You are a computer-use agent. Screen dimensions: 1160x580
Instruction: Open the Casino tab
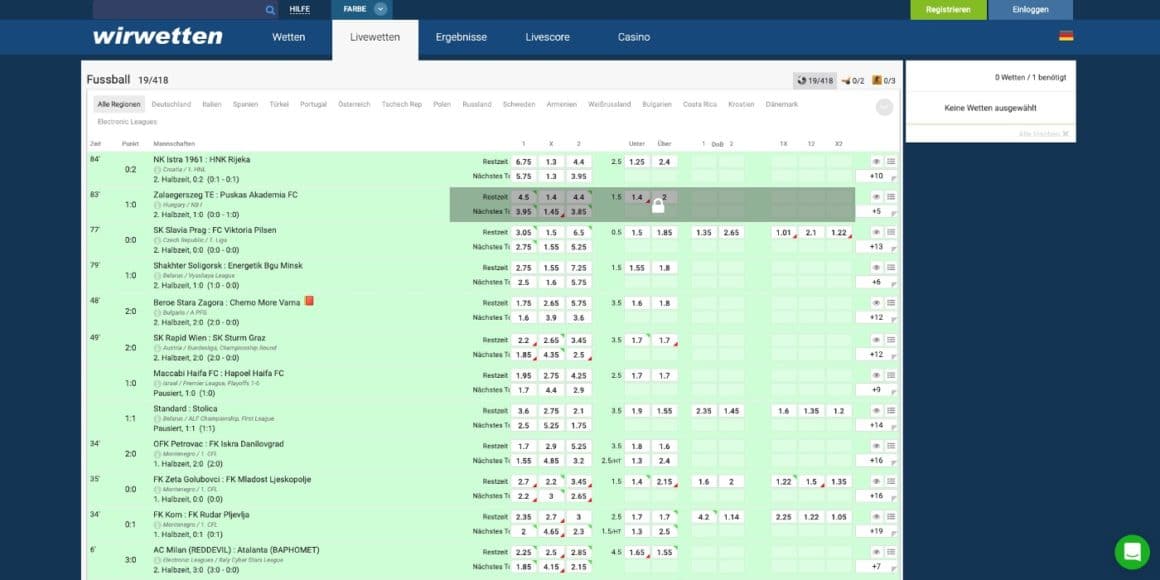pos(634,37)
